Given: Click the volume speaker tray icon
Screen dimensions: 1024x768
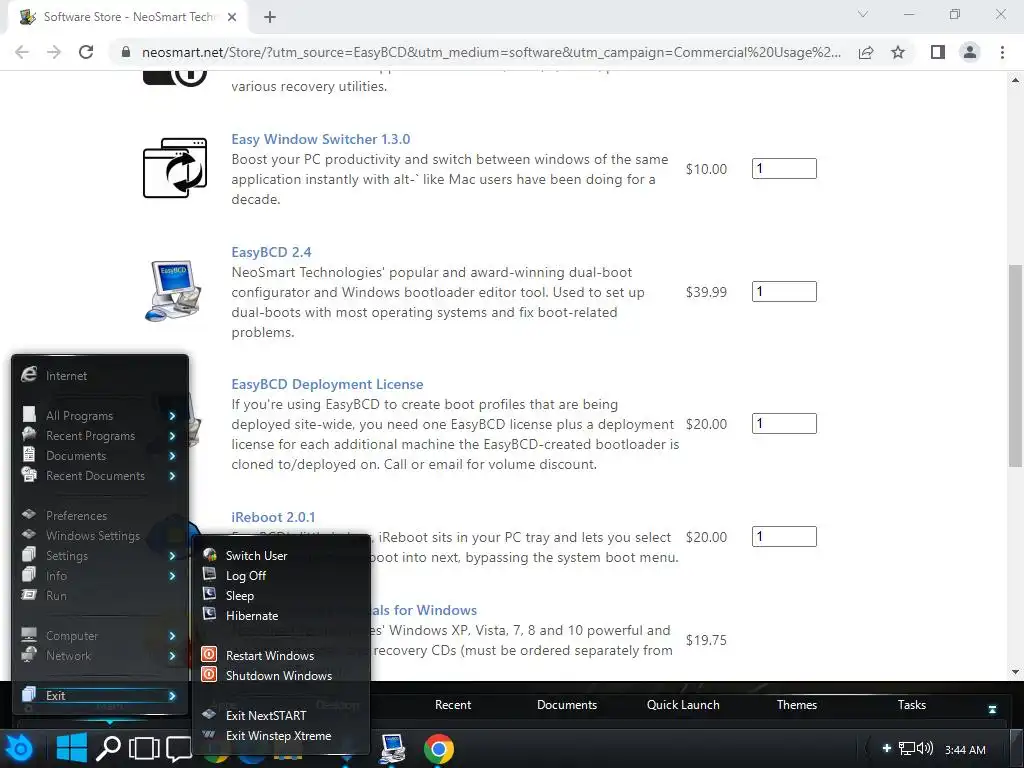Looking at the screenshot, I should (925, 748).
